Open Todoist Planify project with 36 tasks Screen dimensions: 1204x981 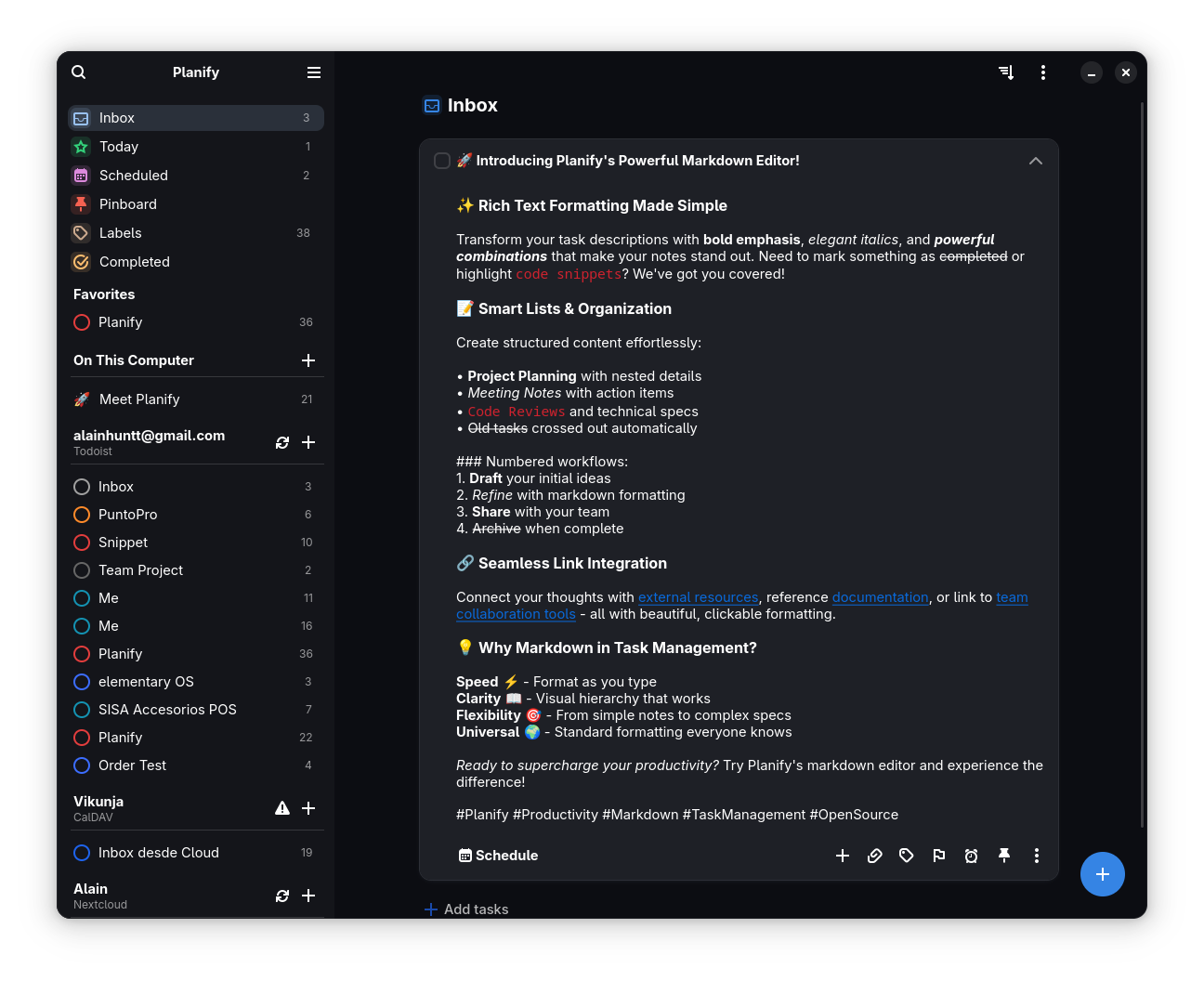click(x=196, y=654)
